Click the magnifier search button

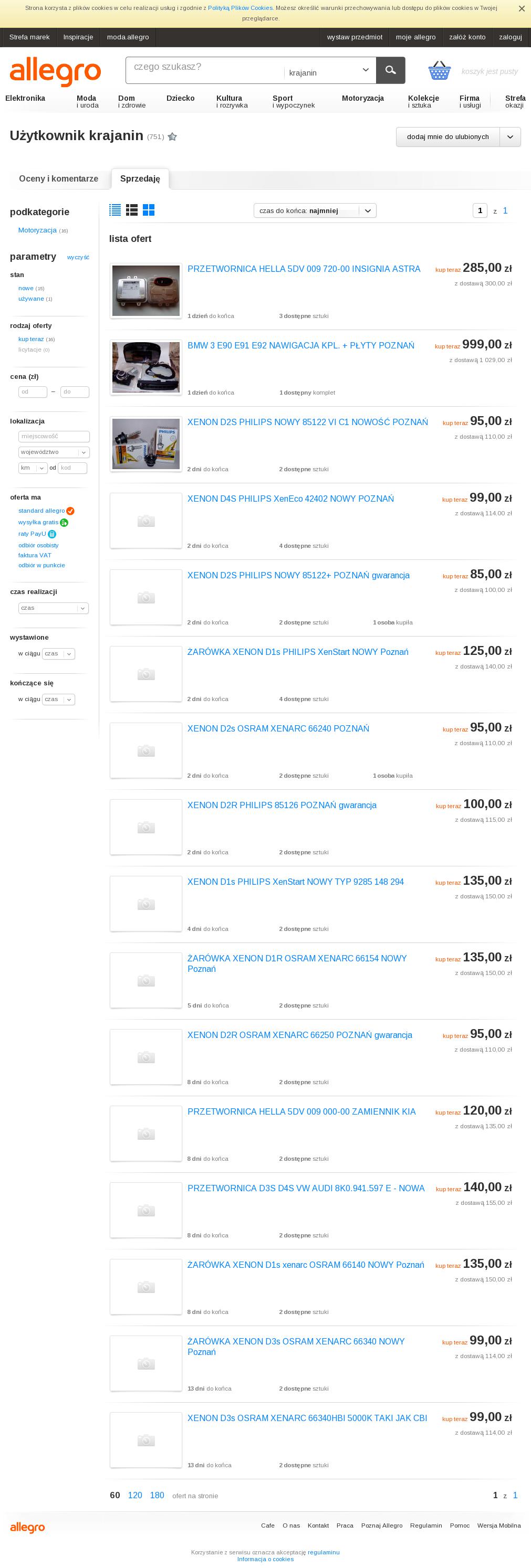pyautogui.click(x=390, y=70)
